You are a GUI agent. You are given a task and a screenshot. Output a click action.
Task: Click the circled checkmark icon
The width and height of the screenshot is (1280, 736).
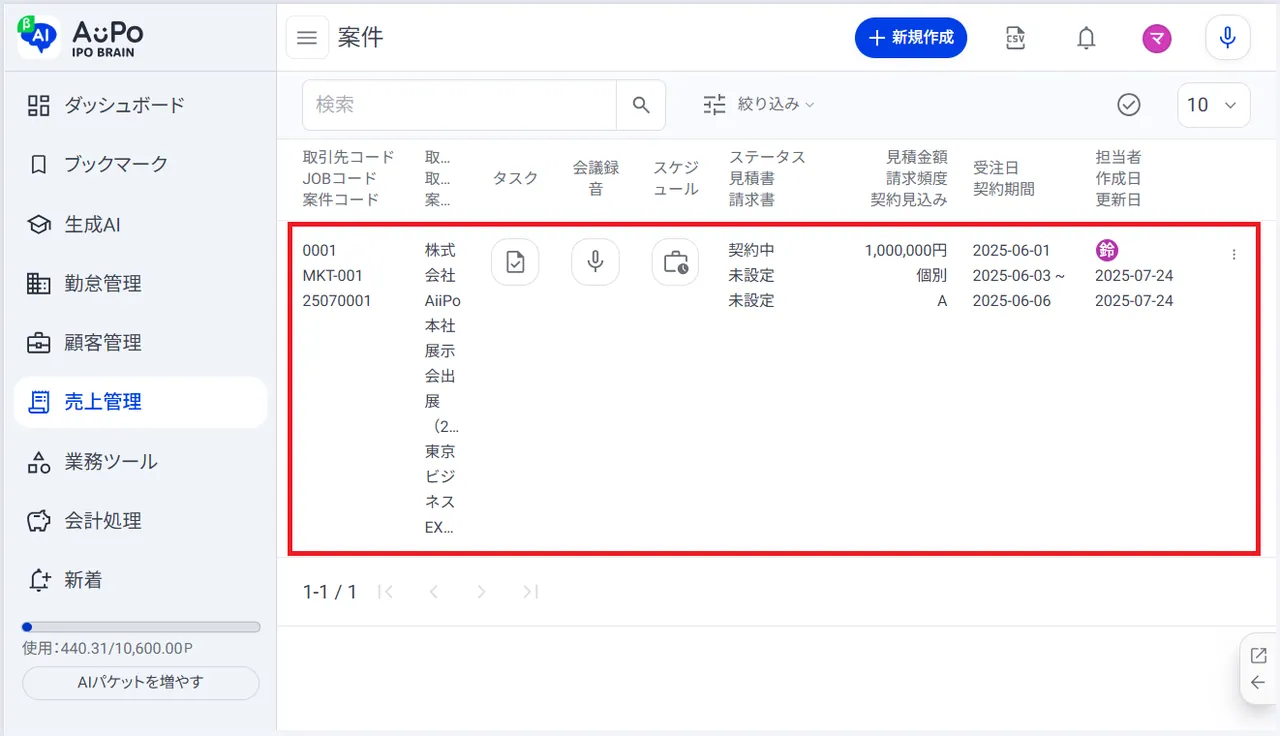(x=1129, y=104)
